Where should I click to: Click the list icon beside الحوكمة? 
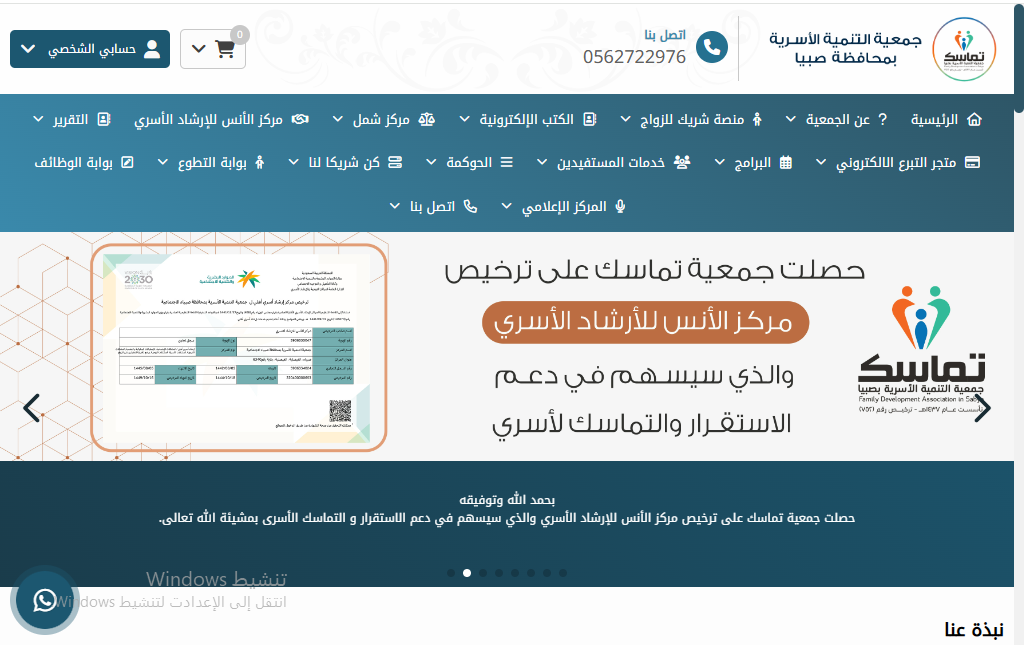pyautogui.click(x=507, y=163)
